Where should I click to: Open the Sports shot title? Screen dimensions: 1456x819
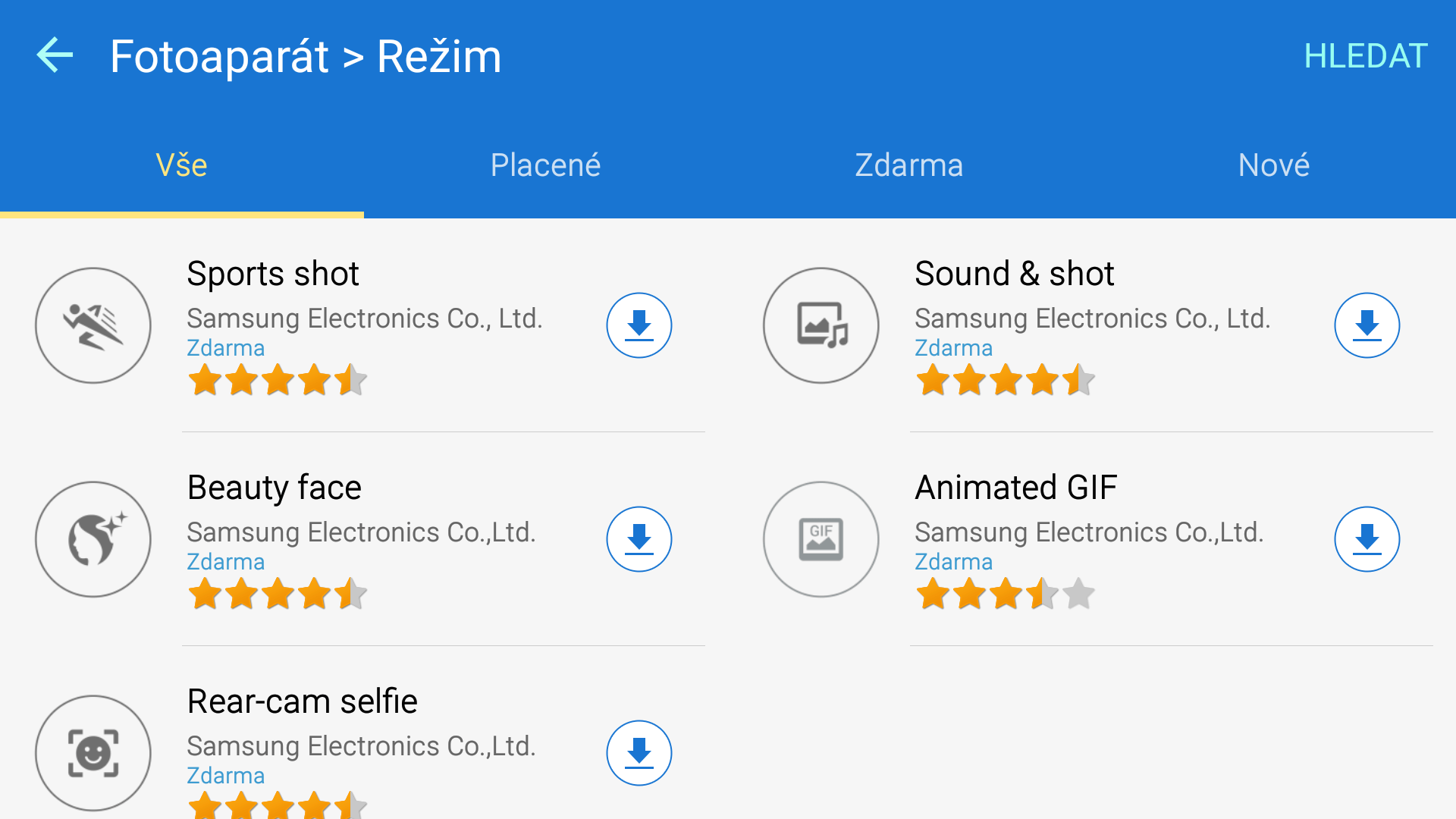(x=273, y=274)
